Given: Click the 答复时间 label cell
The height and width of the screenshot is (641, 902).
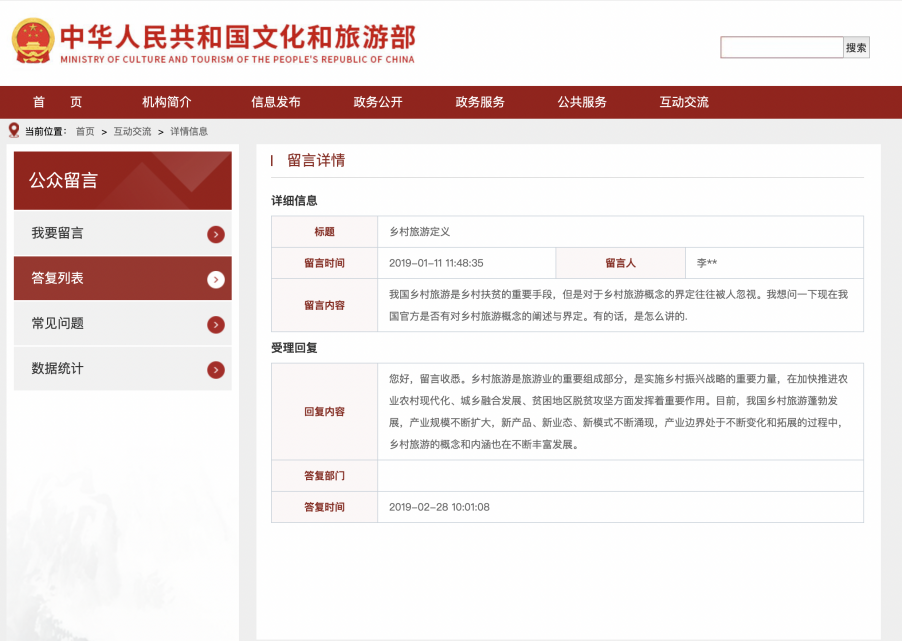Looking at the screenshot, I should [x=324, y=507].
